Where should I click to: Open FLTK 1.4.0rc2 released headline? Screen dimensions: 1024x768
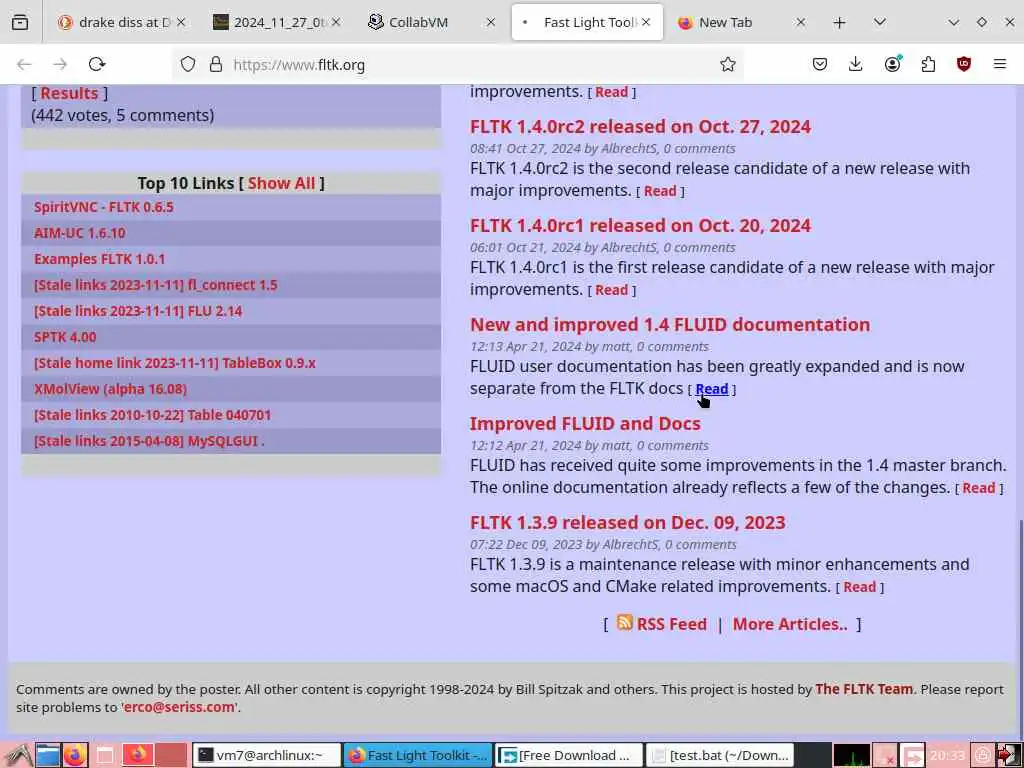point(640,126)
